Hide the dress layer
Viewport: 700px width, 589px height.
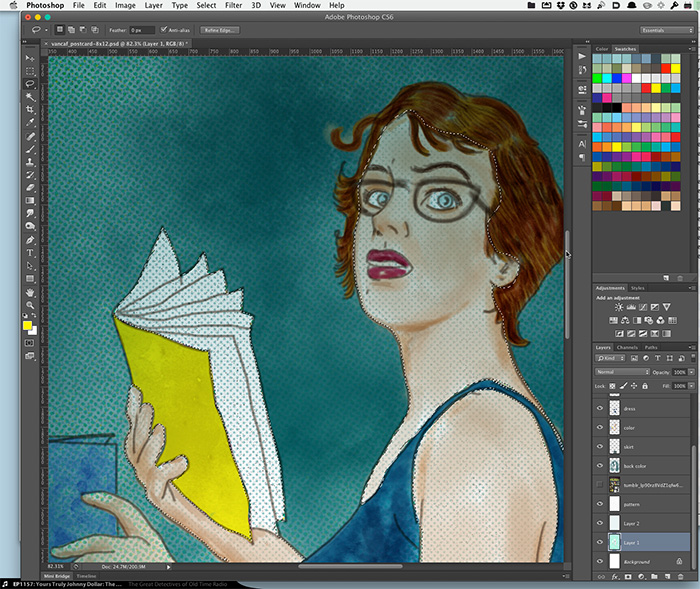(x=601, y=408)
